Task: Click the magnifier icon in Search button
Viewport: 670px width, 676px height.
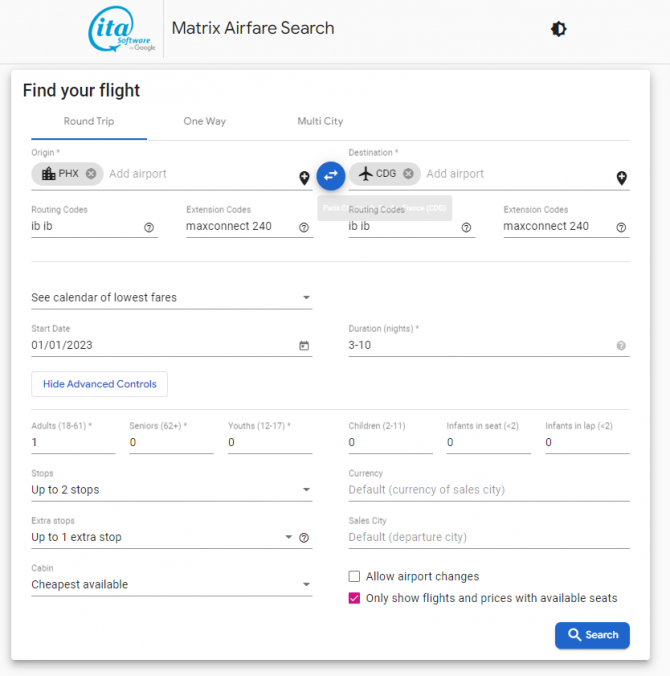Action: tap(574, 635)
